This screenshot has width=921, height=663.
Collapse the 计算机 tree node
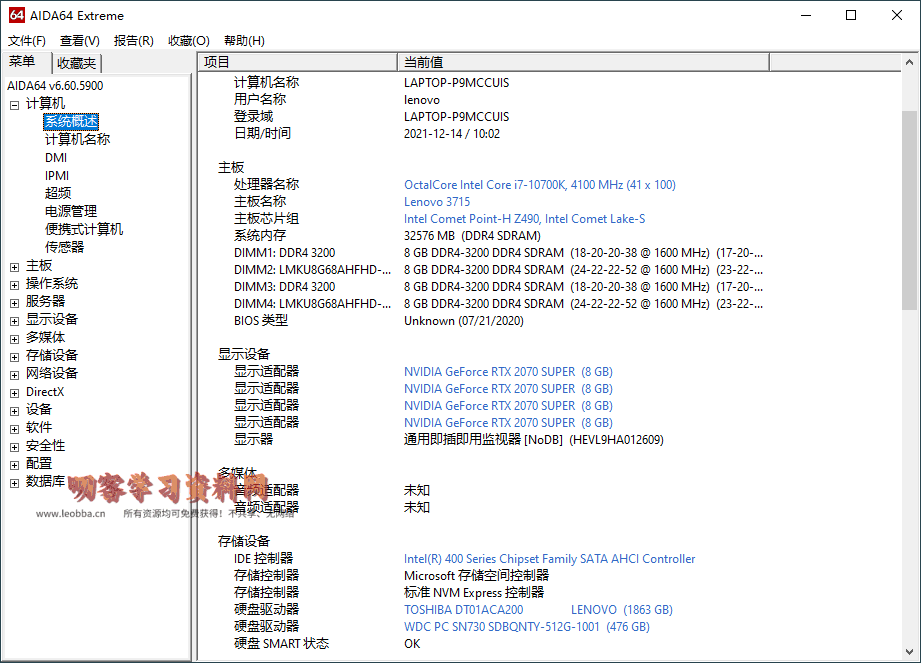15,104
